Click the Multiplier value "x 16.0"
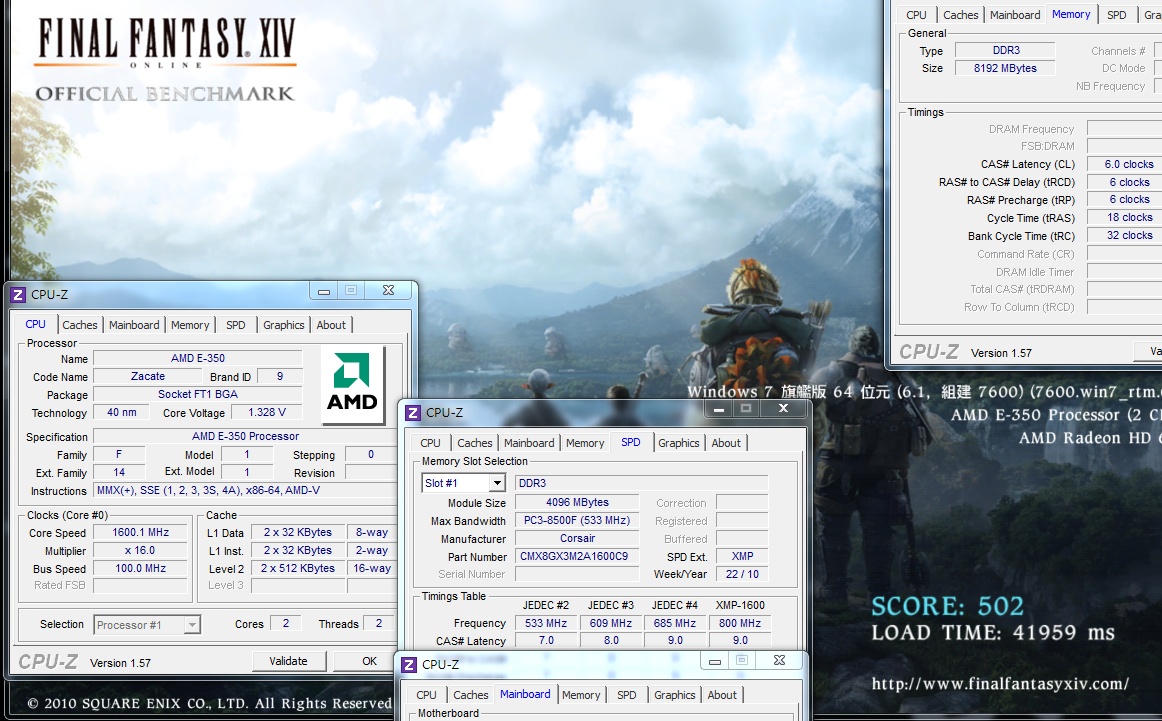 (141, 551)
